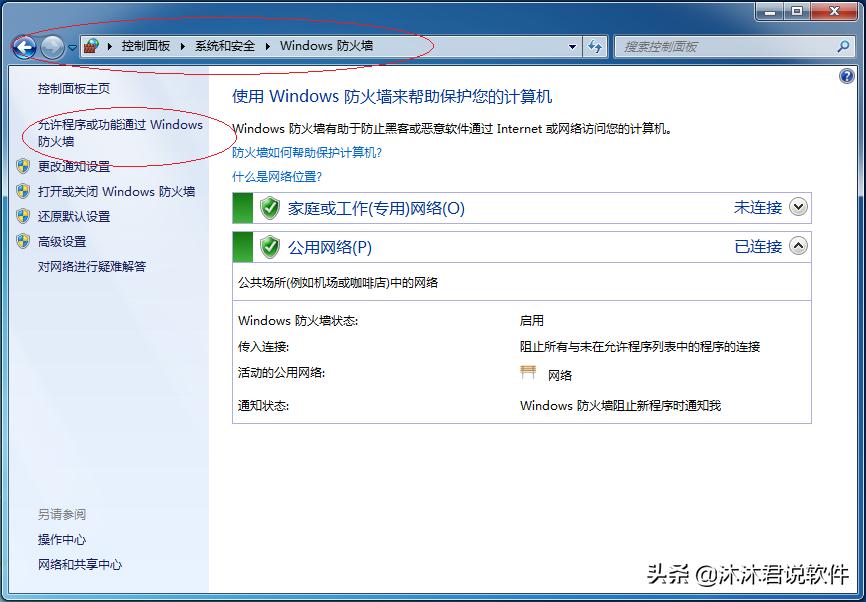866x602 pixels.
Task: Expand the 家庭或工作(专用)网络 section
Action: point(797,207)
